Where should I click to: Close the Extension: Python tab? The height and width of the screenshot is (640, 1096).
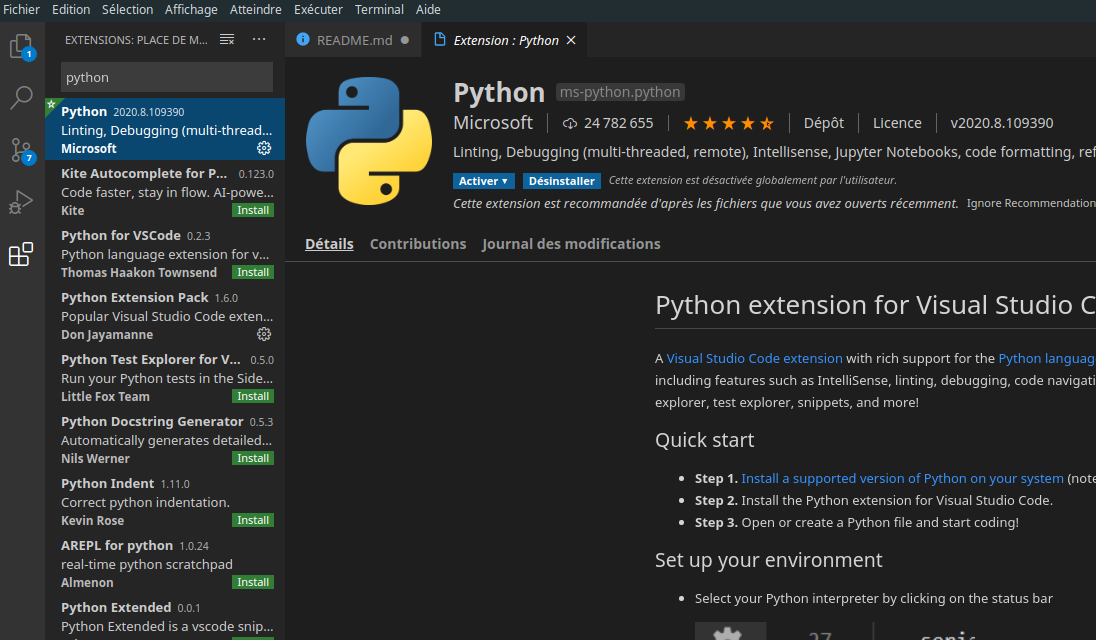pyautogui.click(x=571, y=41)
